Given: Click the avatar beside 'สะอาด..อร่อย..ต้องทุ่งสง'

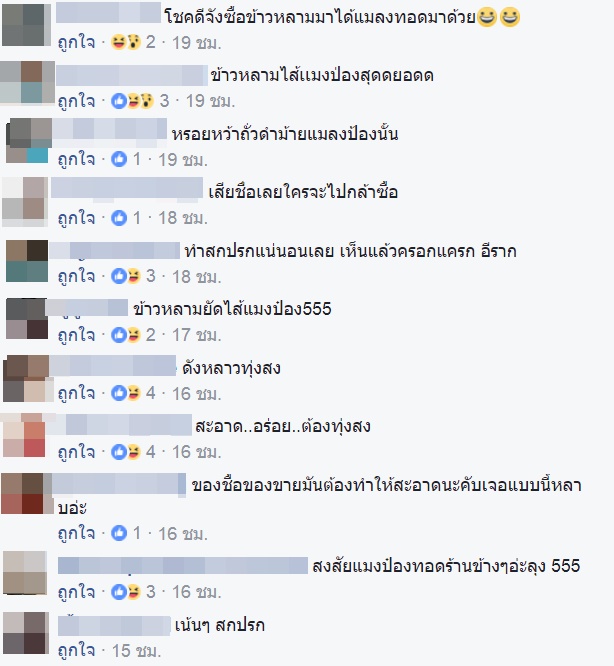Looking at the screenshot, I should [x=25, y=435].
